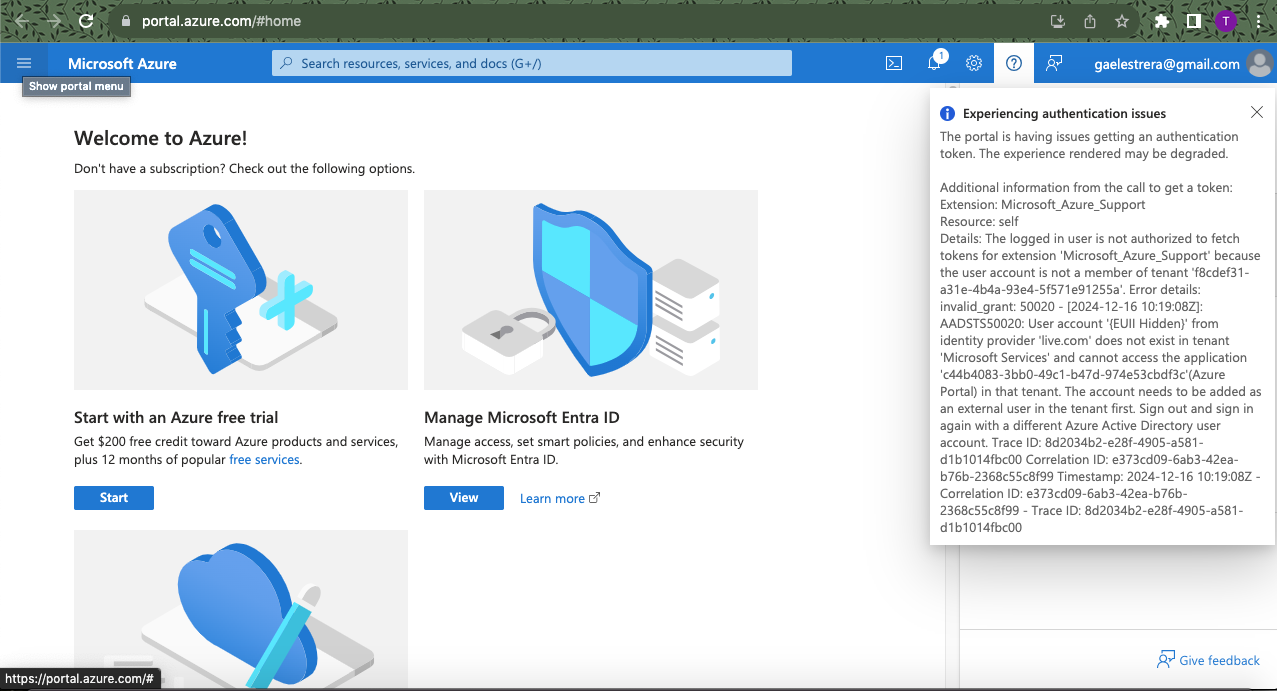Focus the Search resources, services, and docs field

click(x=532, y=63)
